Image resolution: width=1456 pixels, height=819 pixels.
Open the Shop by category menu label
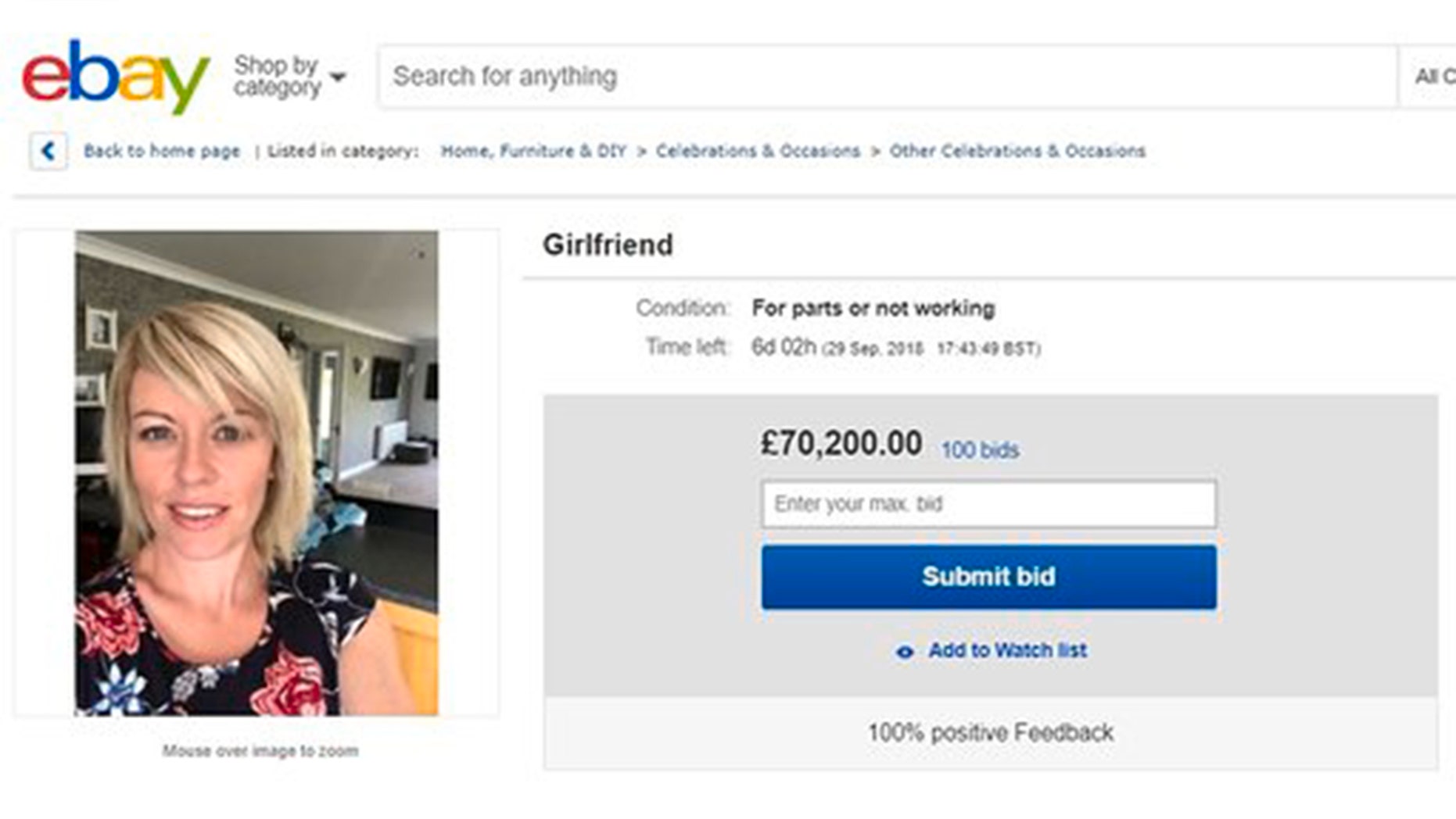(277, 76)
